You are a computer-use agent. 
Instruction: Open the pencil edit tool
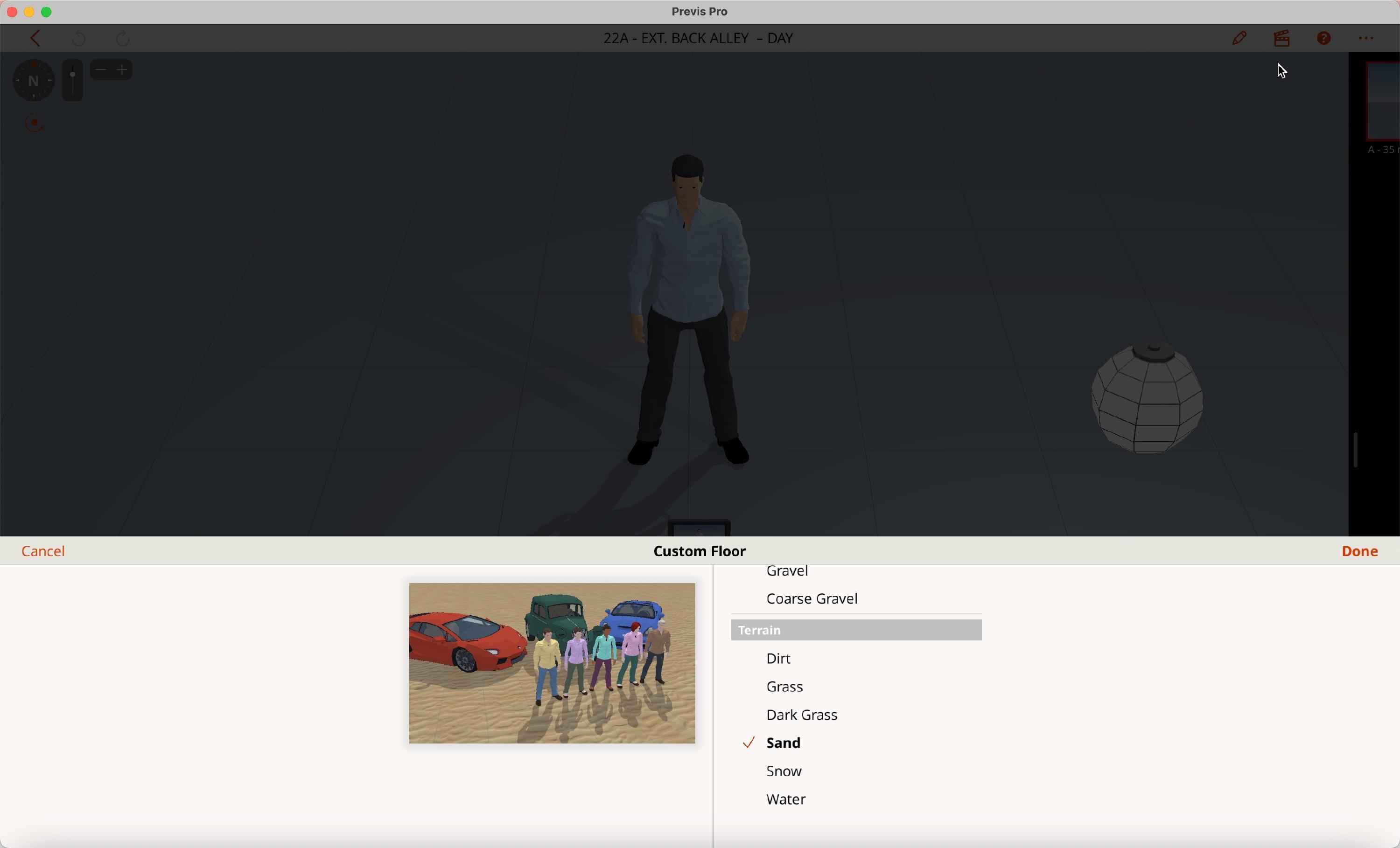point(1239,39)
